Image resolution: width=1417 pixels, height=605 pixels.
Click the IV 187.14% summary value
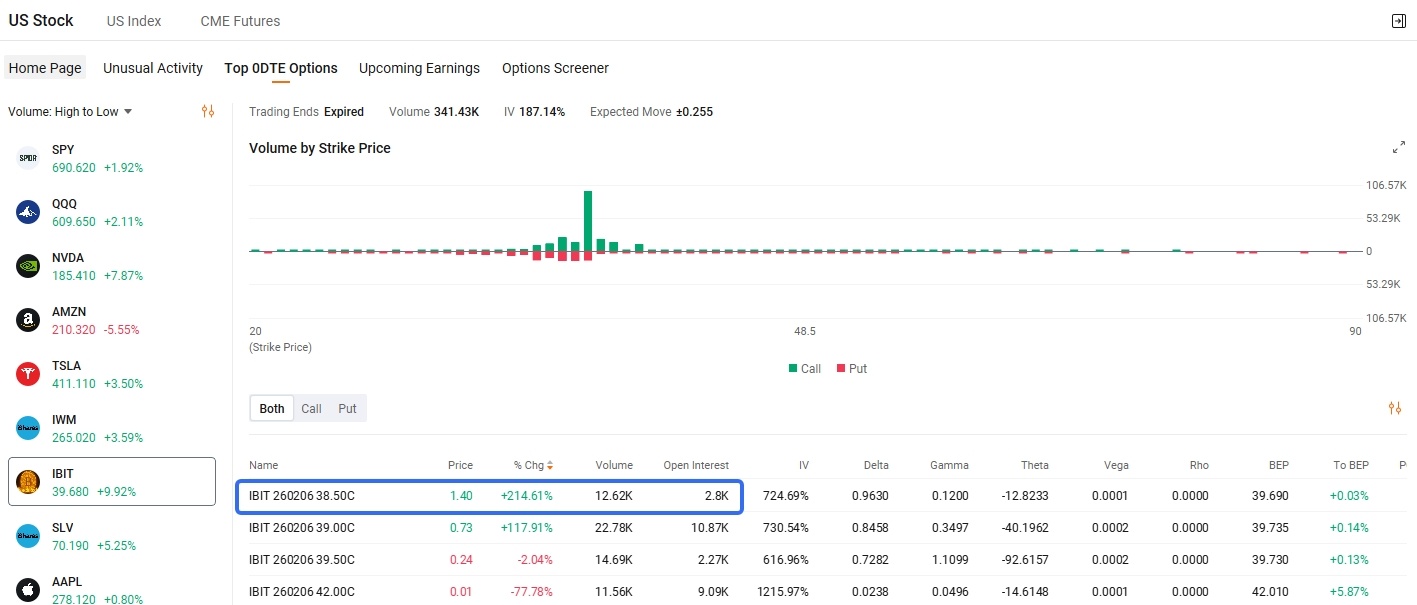[542, 112]
